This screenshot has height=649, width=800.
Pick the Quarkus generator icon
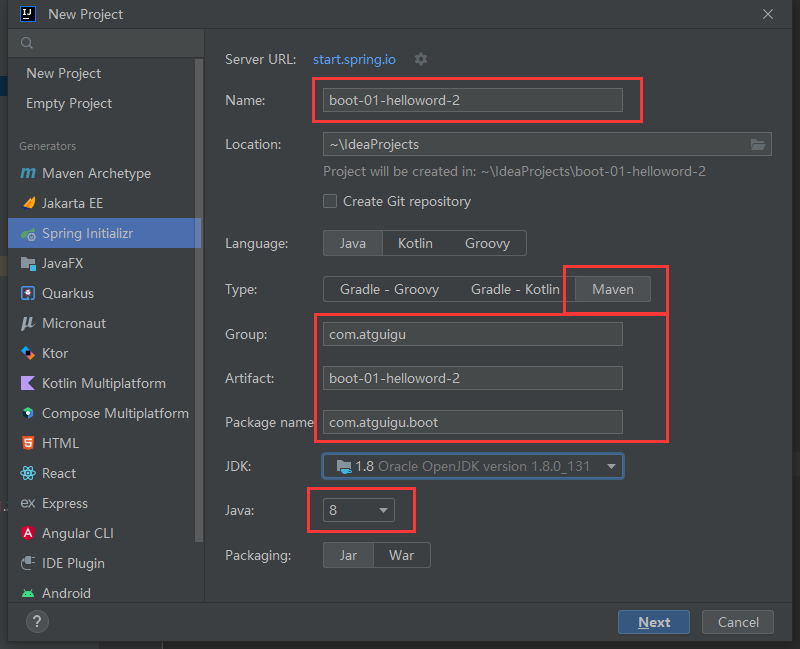(28, 293)
